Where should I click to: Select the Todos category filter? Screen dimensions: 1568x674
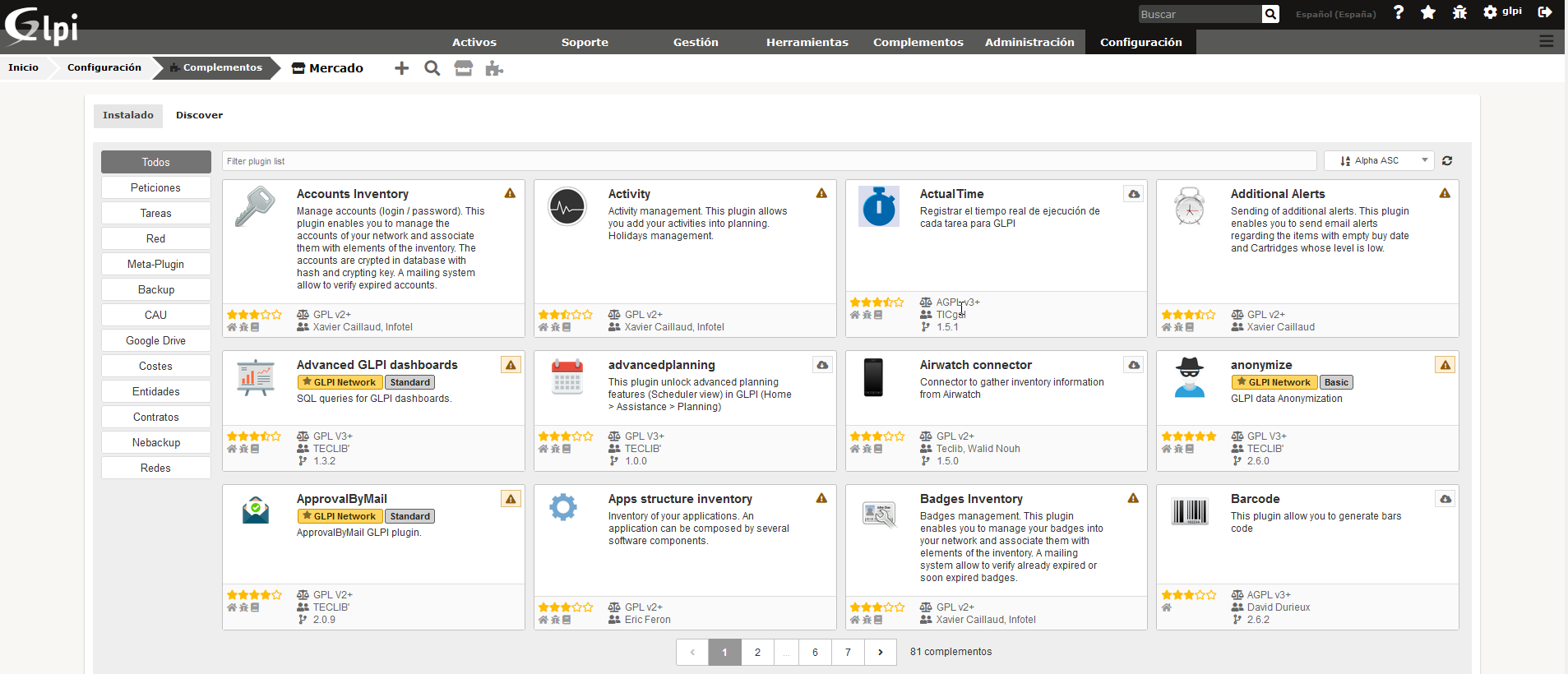tap(156, 162)
